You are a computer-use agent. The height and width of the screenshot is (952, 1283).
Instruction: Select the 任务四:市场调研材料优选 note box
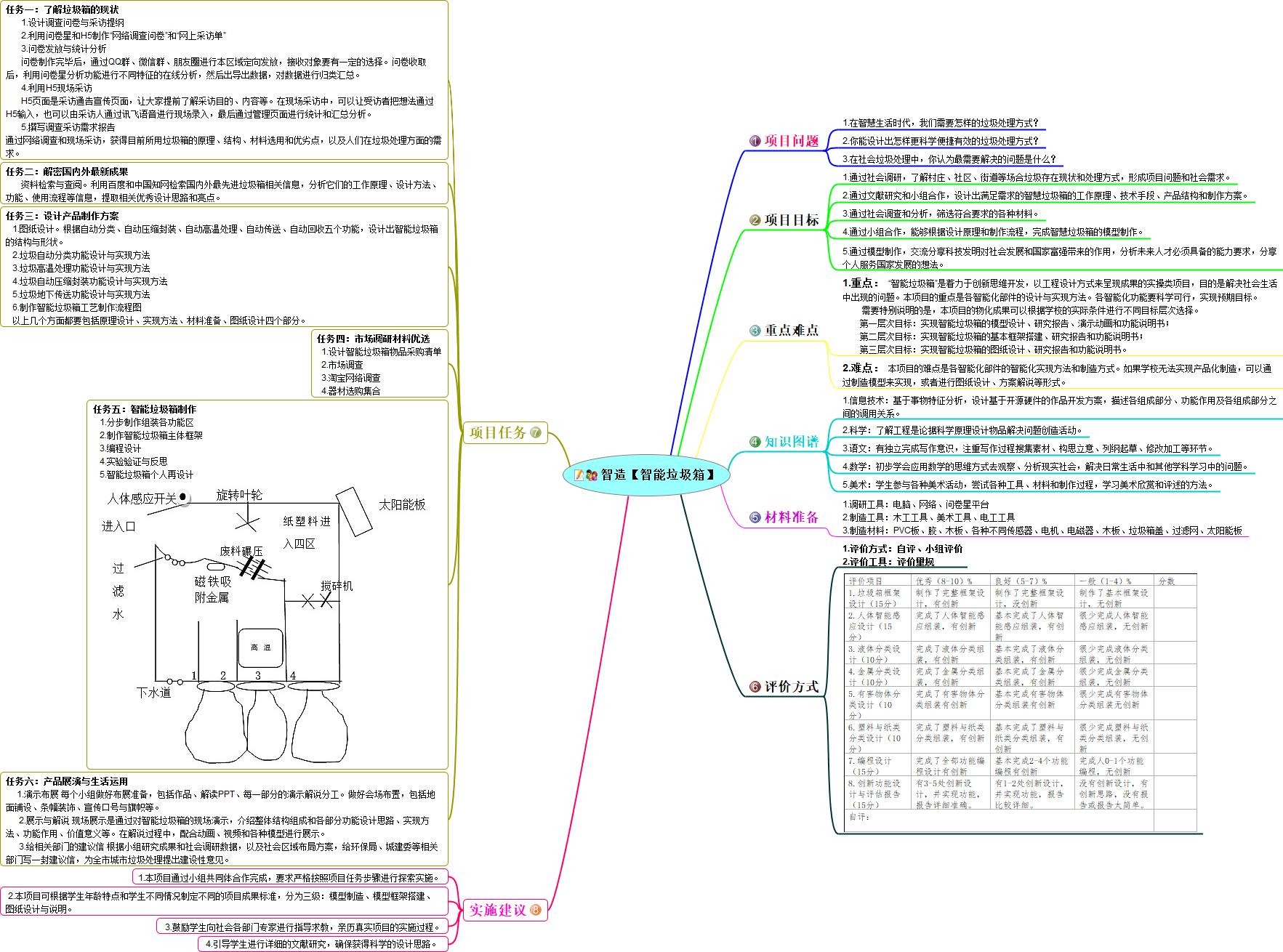click(379, 364)
